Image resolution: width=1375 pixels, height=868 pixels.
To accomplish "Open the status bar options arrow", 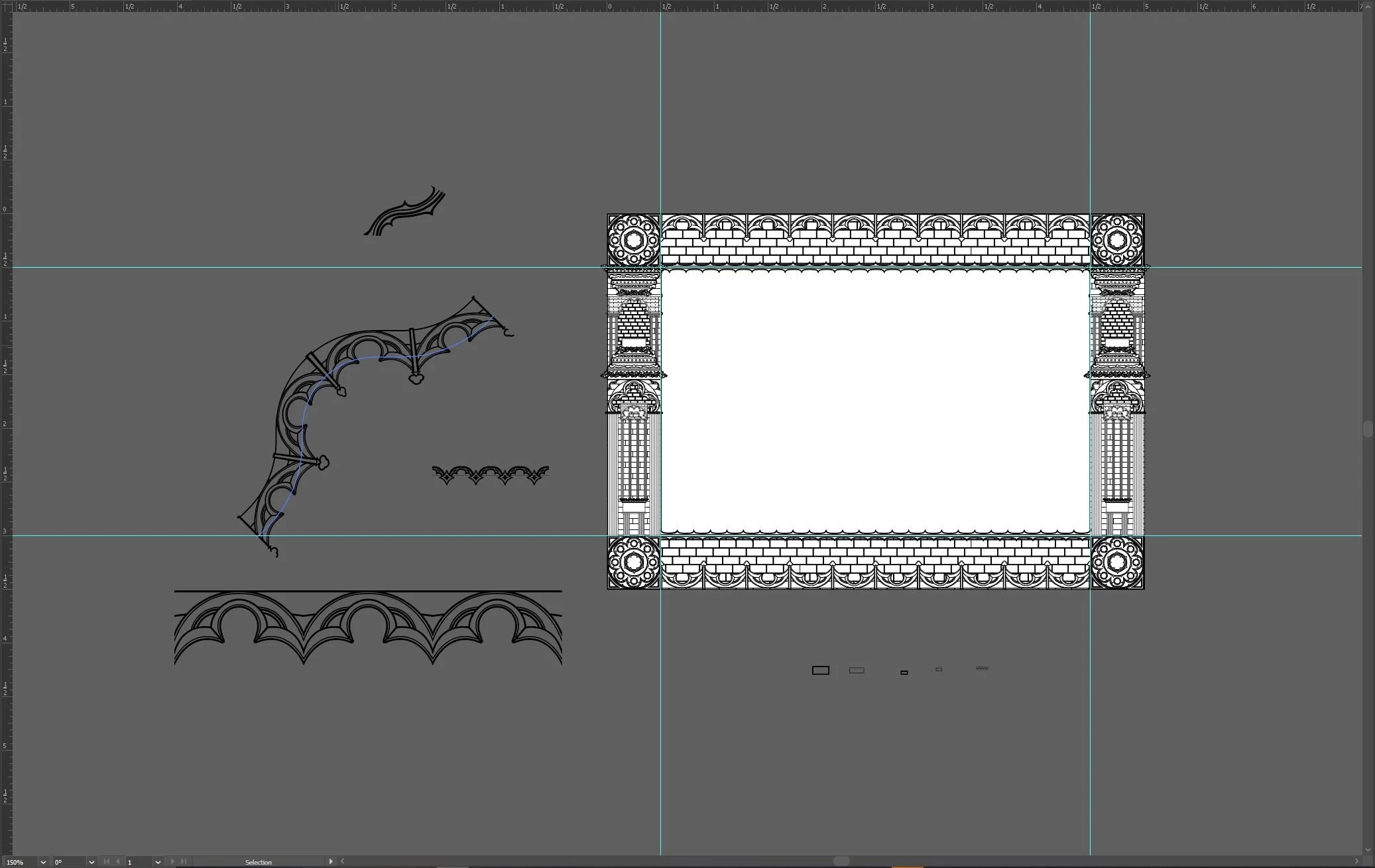I will 331,862.
